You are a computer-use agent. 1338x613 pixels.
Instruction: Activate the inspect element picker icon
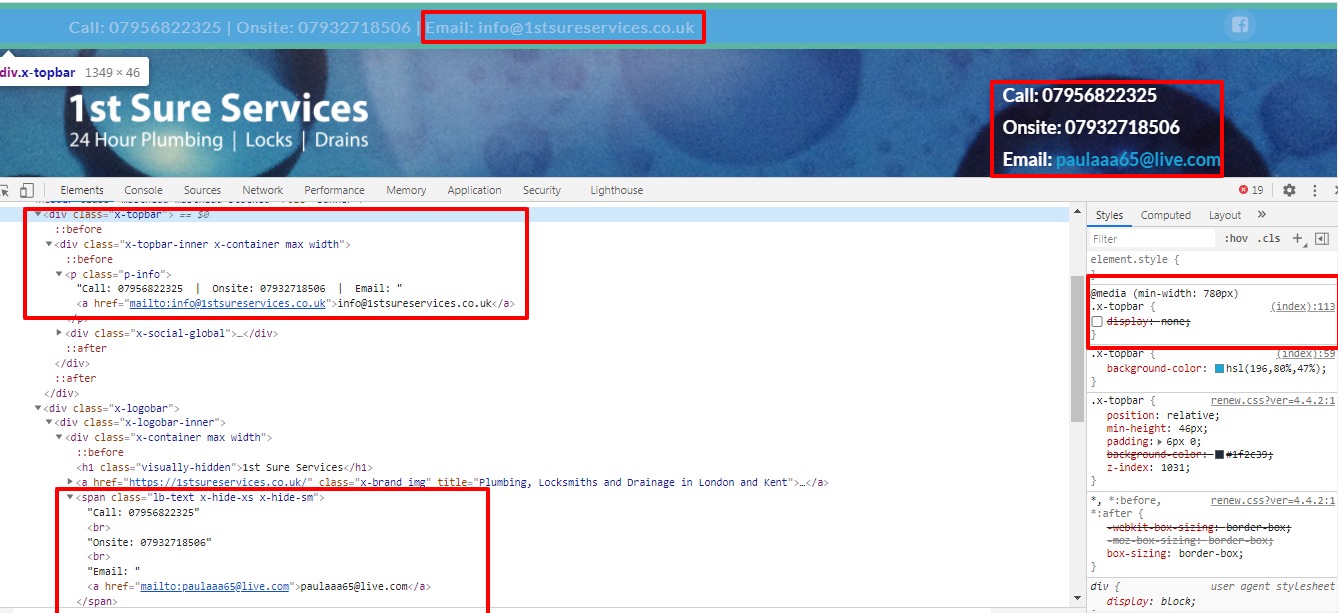pyautogui.click(x=5, y=190)
